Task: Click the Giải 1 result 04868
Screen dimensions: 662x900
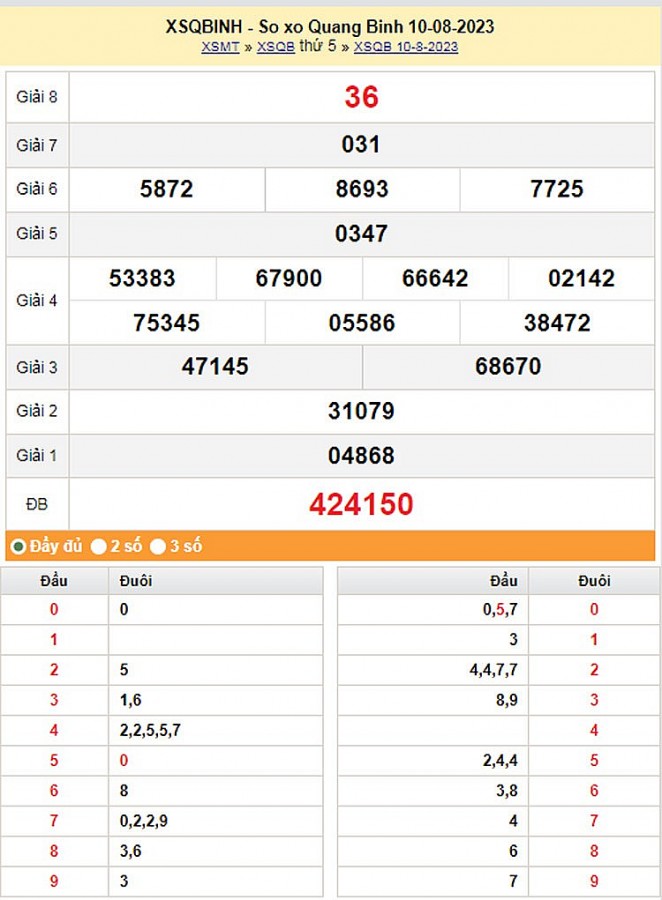Action: point(361,456)
